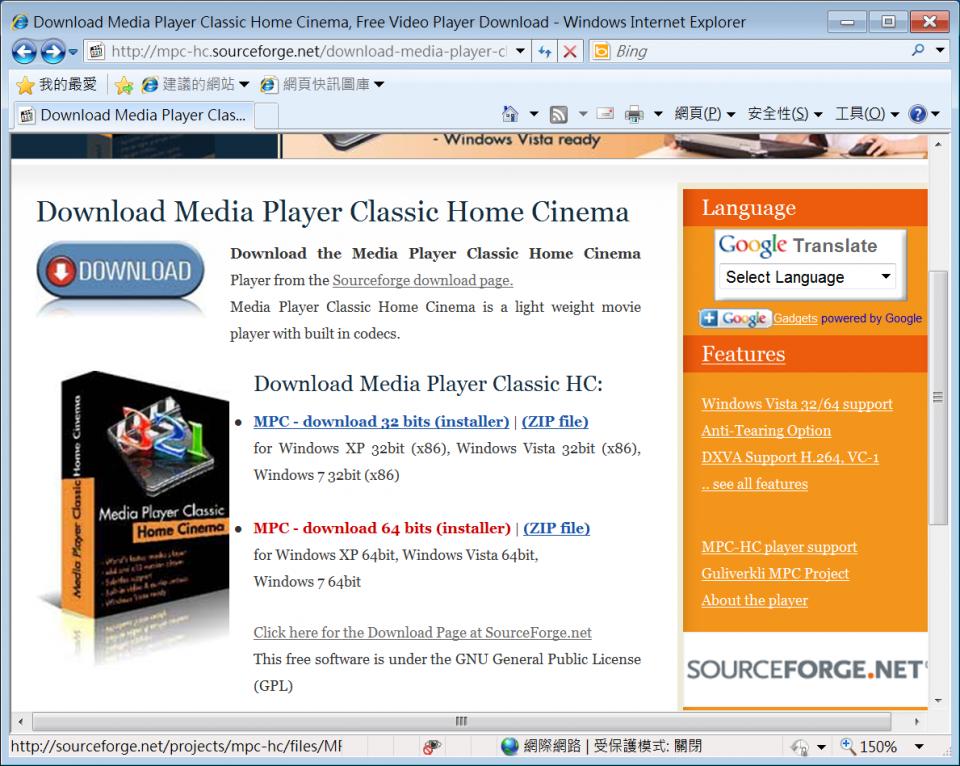Click the Print icon
The width and height of the screenshot is (960, 766).
(x=634, y=115)
